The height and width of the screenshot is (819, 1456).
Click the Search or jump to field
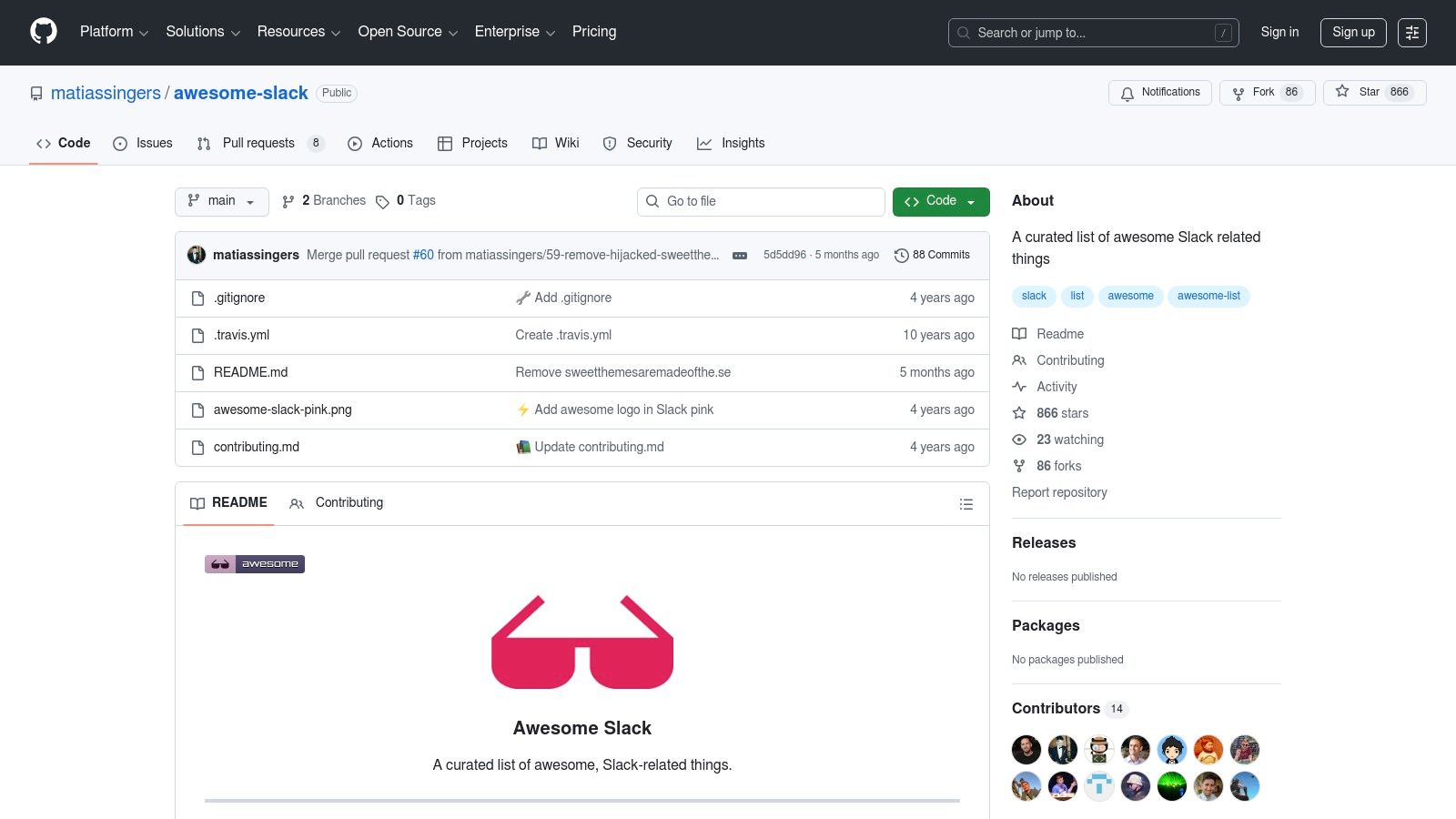(1094, 33)
